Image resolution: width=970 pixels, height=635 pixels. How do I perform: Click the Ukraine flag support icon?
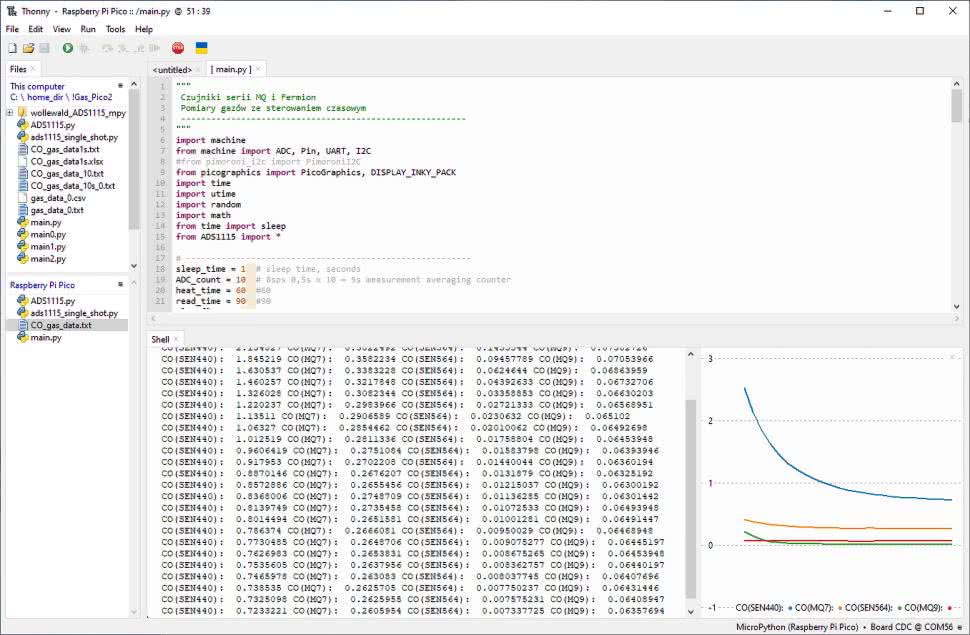click(201, 48)
